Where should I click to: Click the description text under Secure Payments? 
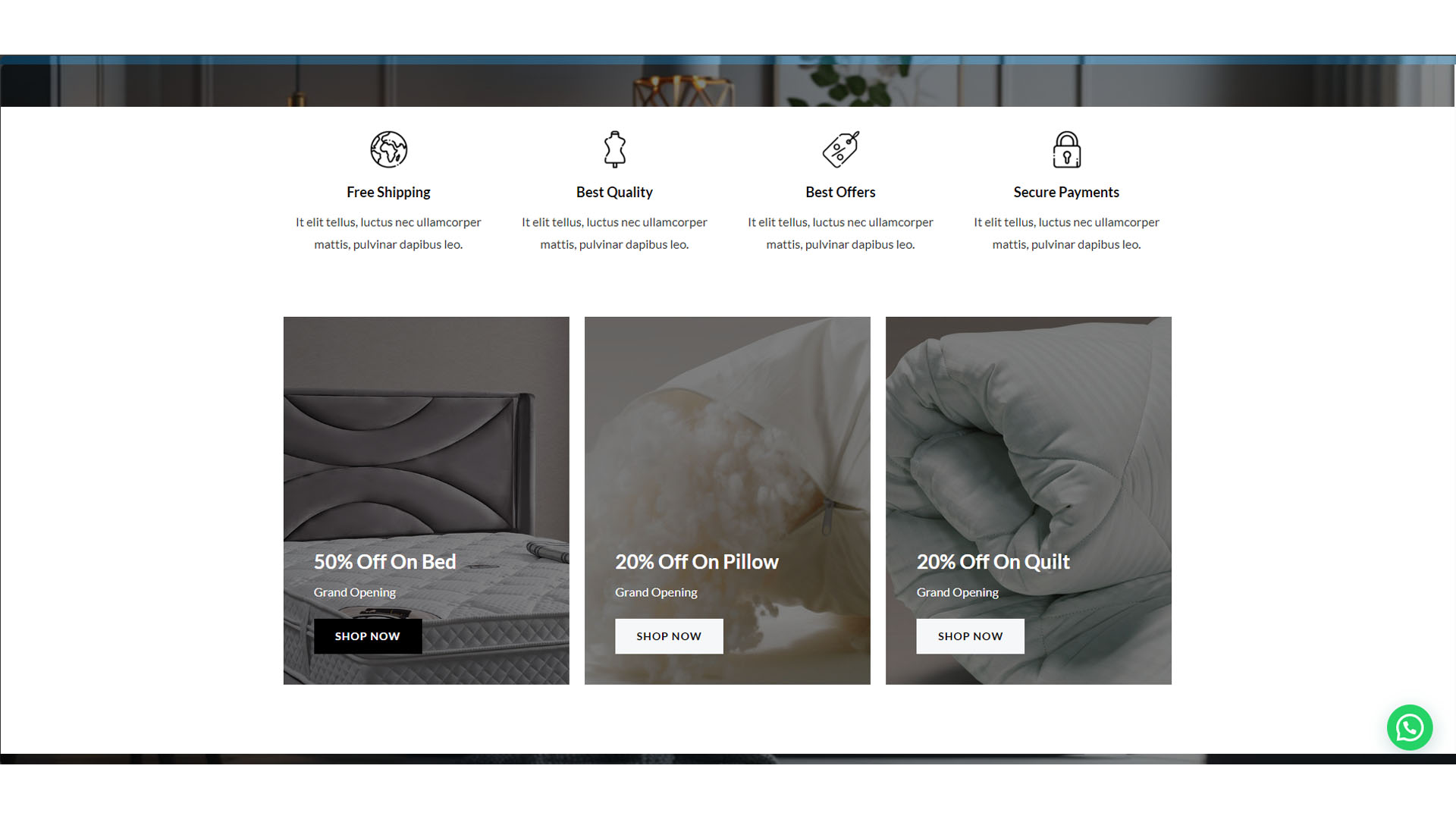(1066, 233)
